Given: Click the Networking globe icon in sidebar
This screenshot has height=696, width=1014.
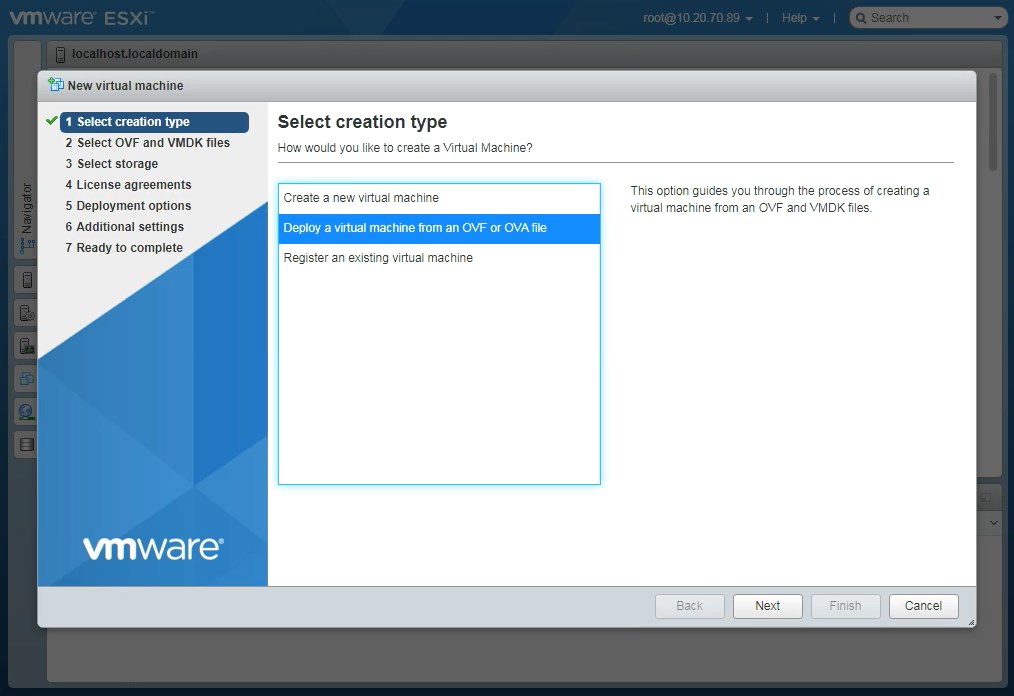Looking at the screenshot, I should pyautogui.click(x=26, y=411).
